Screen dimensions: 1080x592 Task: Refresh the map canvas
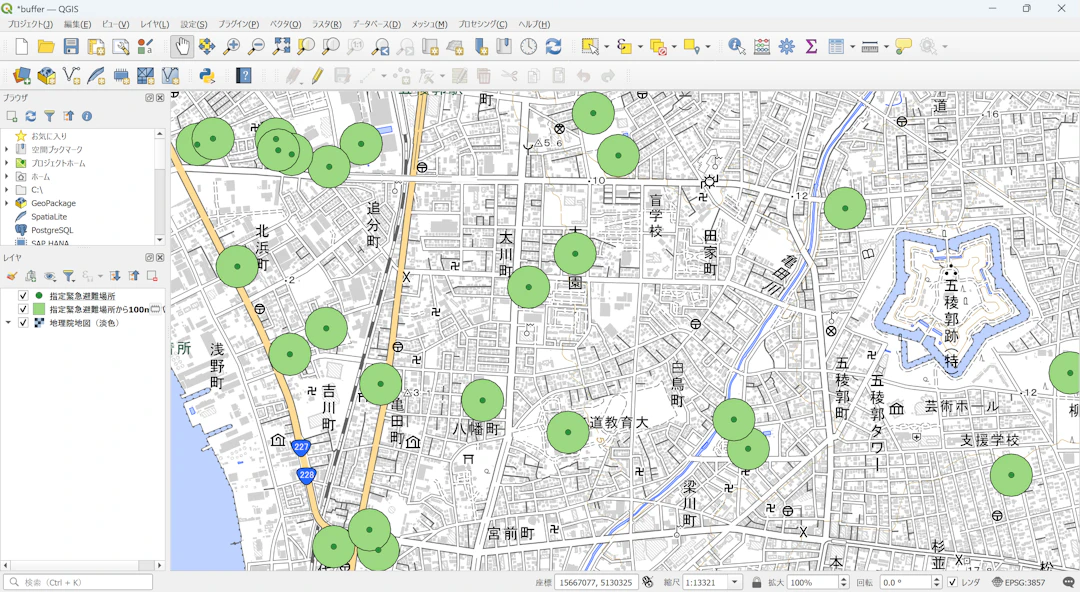tap(553, 46)
